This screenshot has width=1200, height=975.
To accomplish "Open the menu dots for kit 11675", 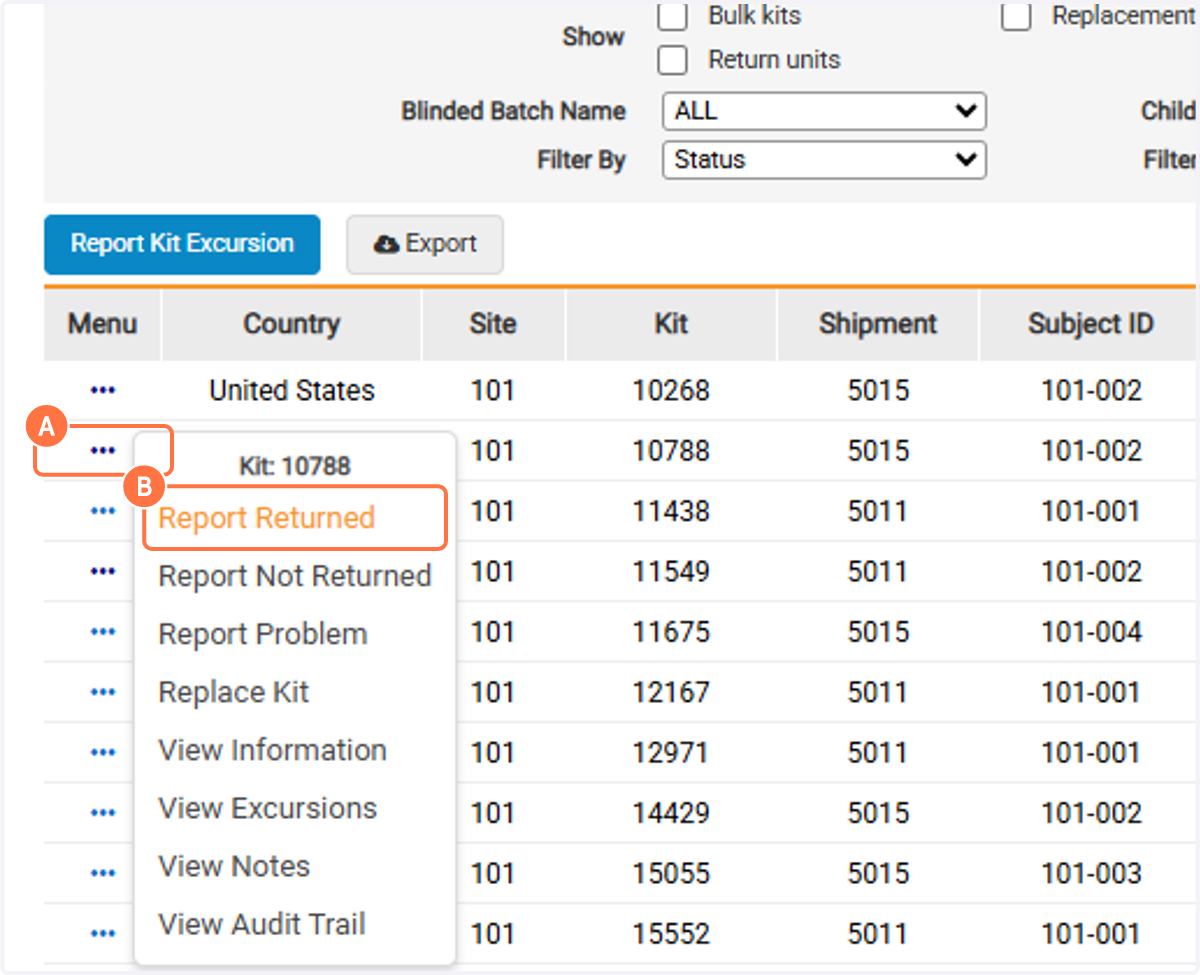I will (102, 631).
